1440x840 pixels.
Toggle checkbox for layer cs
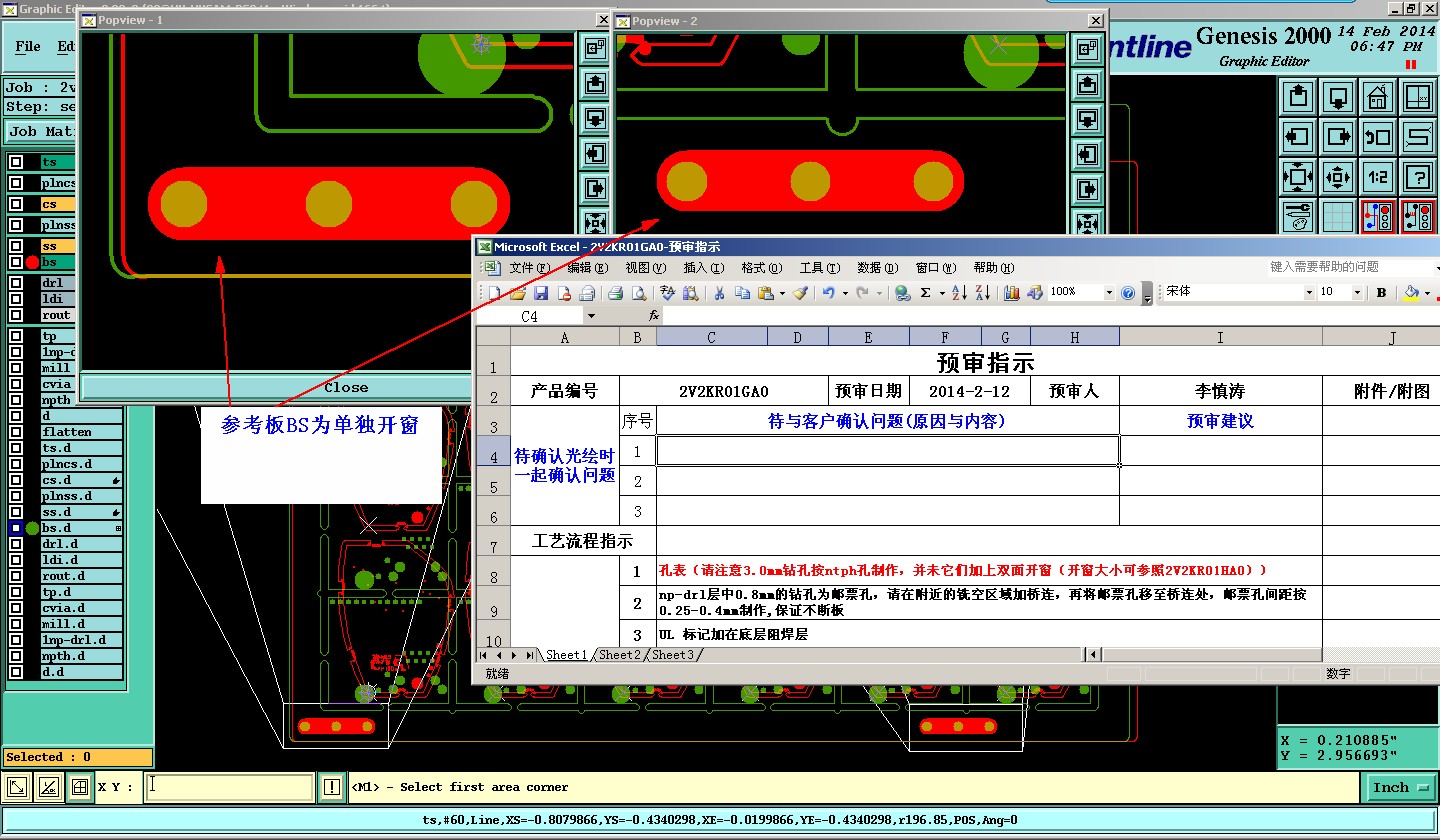17,204
